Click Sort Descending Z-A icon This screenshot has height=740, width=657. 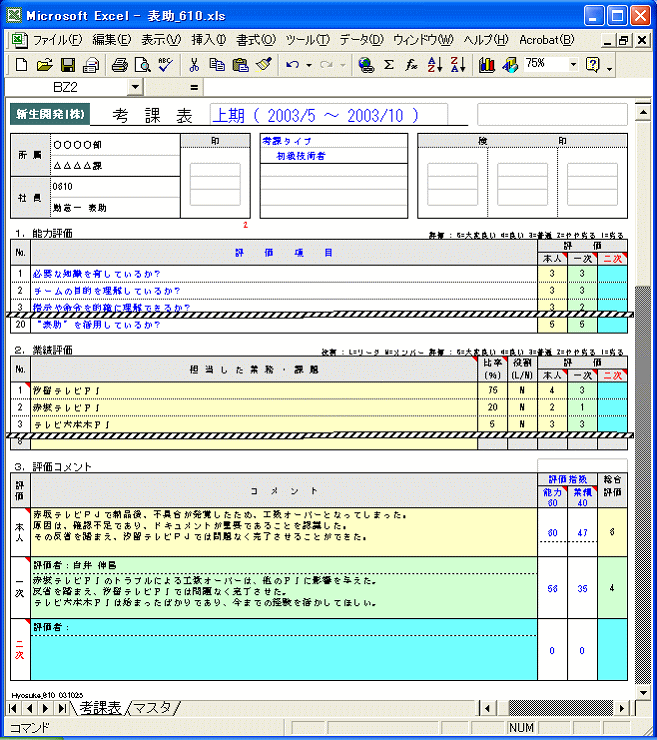click(458, 65)
